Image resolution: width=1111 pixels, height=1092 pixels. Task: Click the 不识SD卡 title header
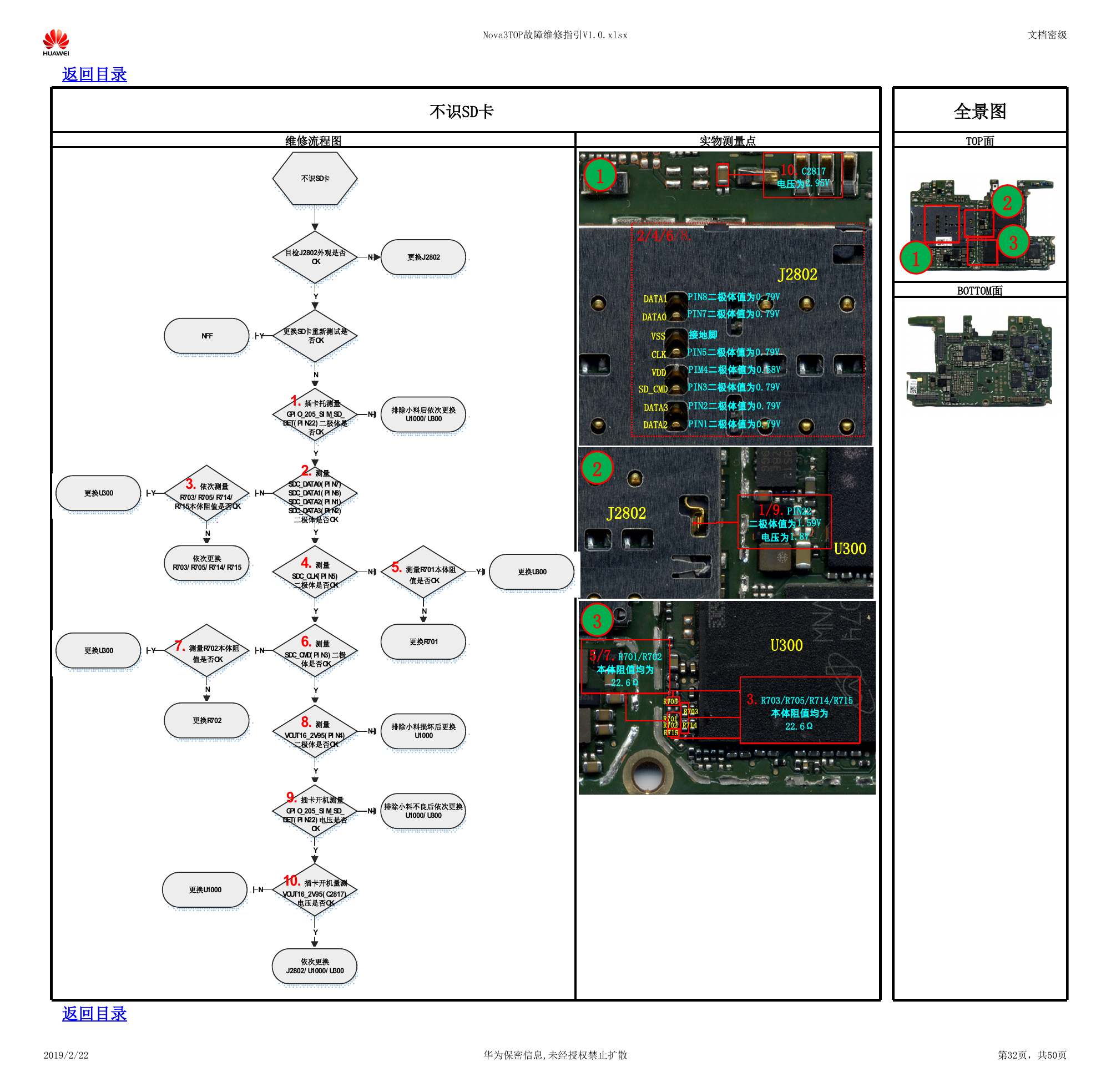pyautogui.click(x=461, y=112)
